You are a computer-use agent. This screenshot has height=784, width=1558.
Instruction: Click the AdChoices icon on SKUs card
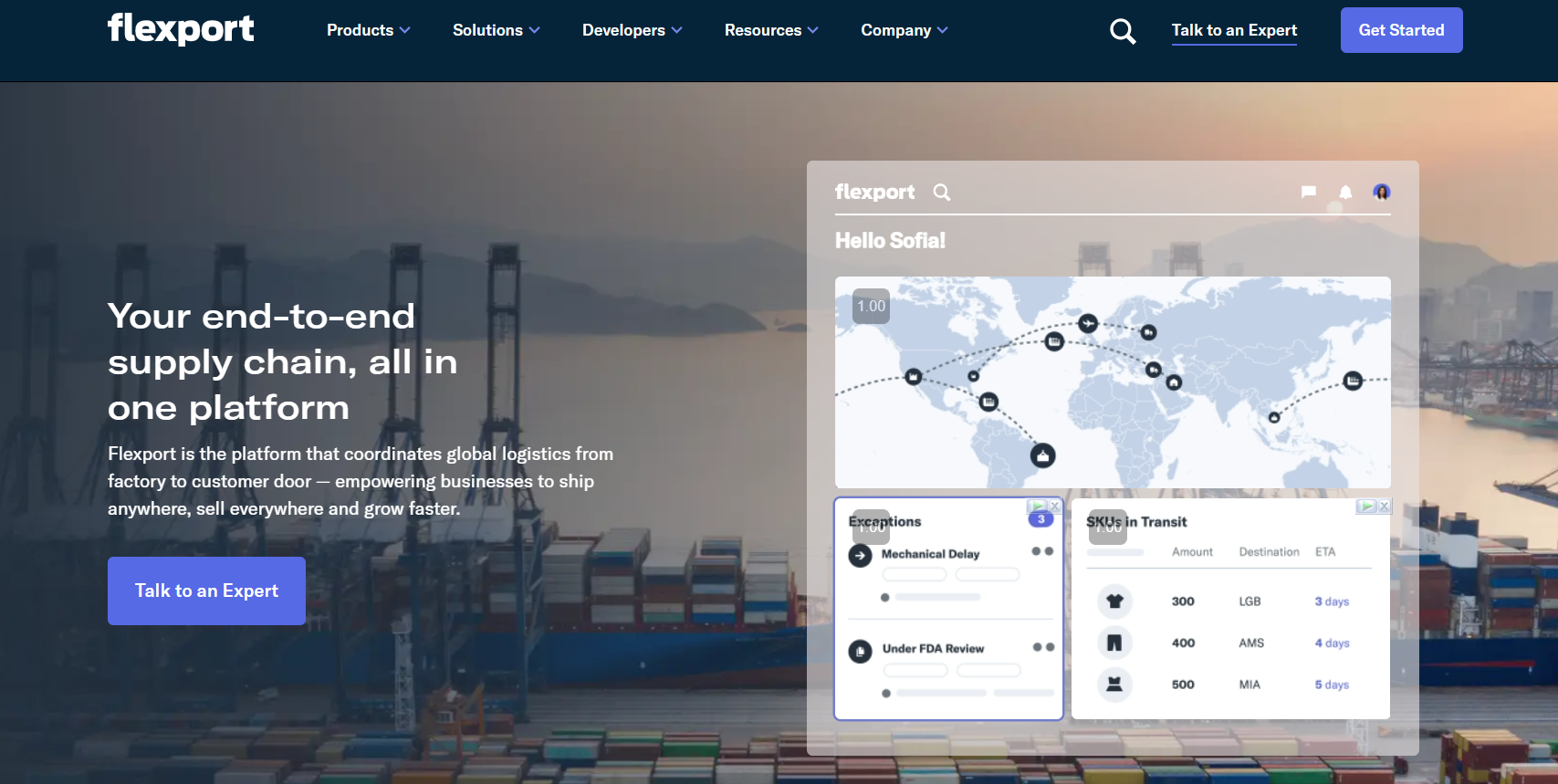(1366, 506)
